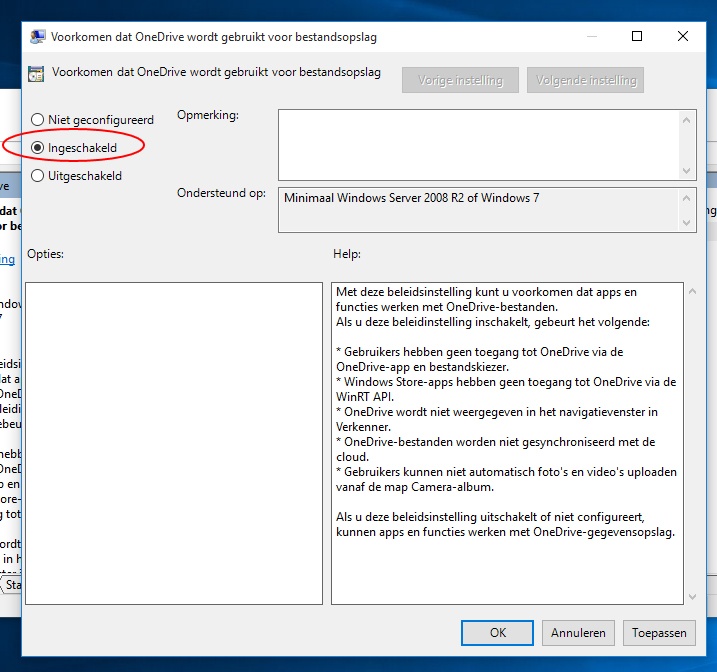The height and width of the screenshot is (672, 717).
Task: Click the policy setting icon beside heading
Action: coord(36,74)
